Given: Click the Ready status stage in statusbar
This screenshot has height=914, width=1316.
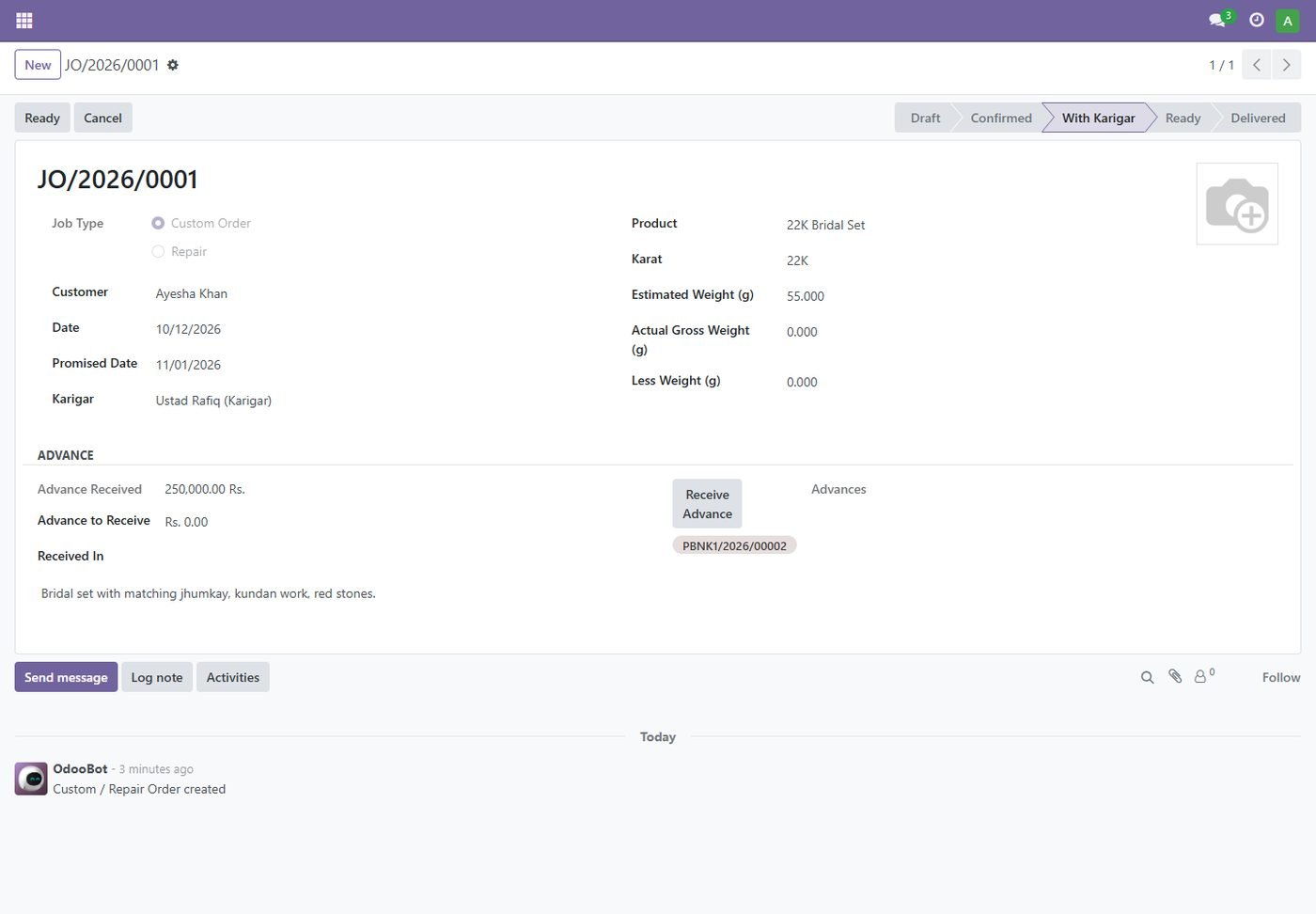Looking at the screenshot, I should click(x=1183, y=118).
